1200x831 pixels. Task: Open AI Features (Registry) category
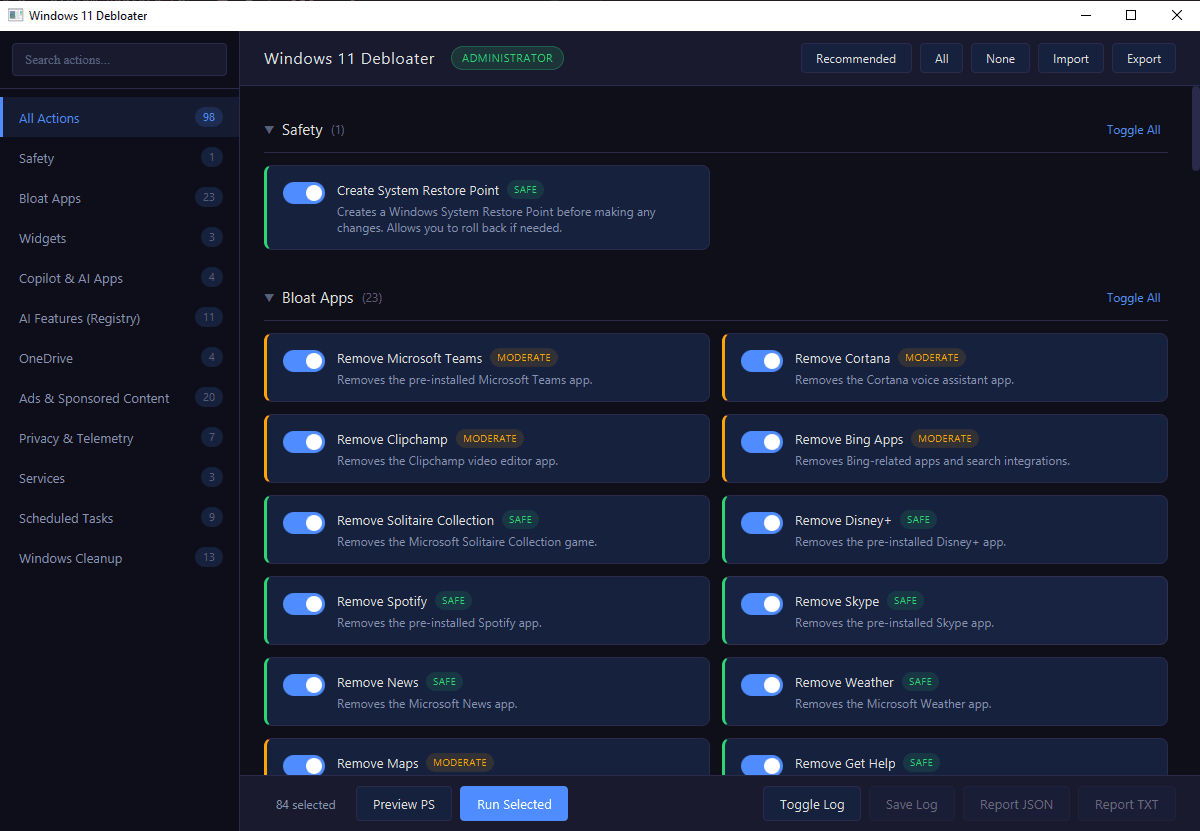coord(120,318)
